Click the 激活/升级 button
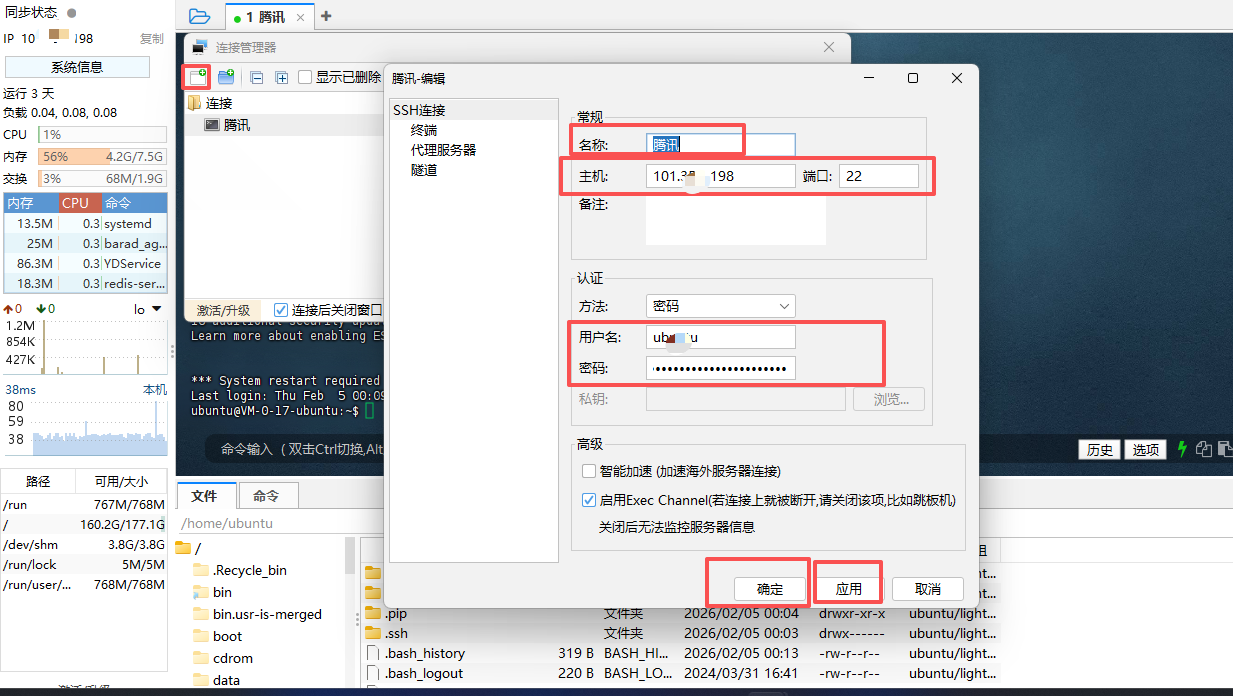This screenshot has height=696, width=1233. [x=223, y=310]
